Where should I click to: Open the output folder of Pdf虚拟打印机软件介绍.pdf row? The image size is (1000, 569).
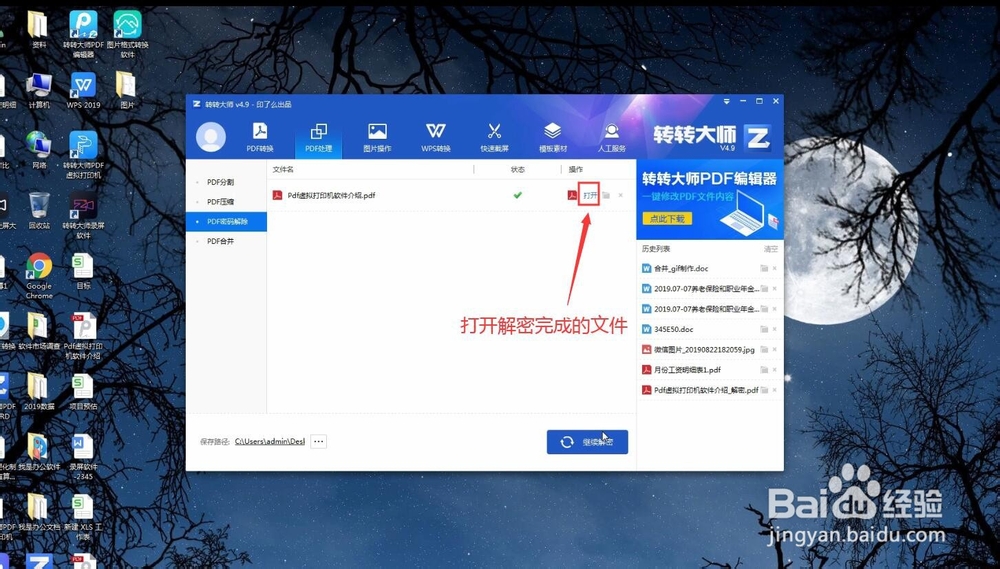[606, 195]
